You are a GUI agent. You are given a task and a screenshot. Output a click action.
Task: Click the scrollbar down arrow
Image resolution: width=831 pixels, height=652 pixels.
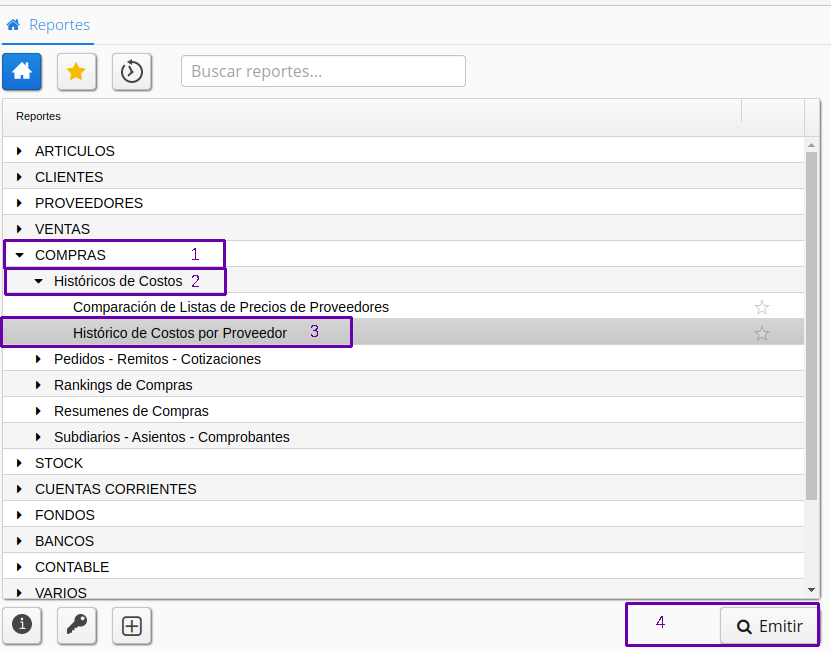[811, 590]
